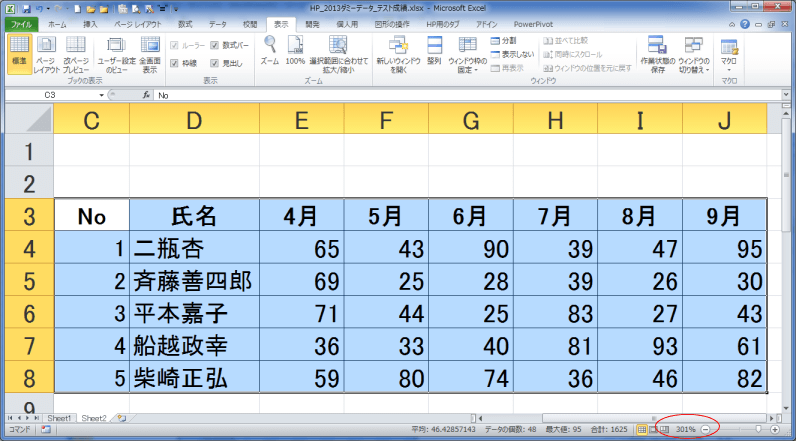796x441 pixels.
Task: Open the ズーム magnifier dialog
Action: [270, 51]
